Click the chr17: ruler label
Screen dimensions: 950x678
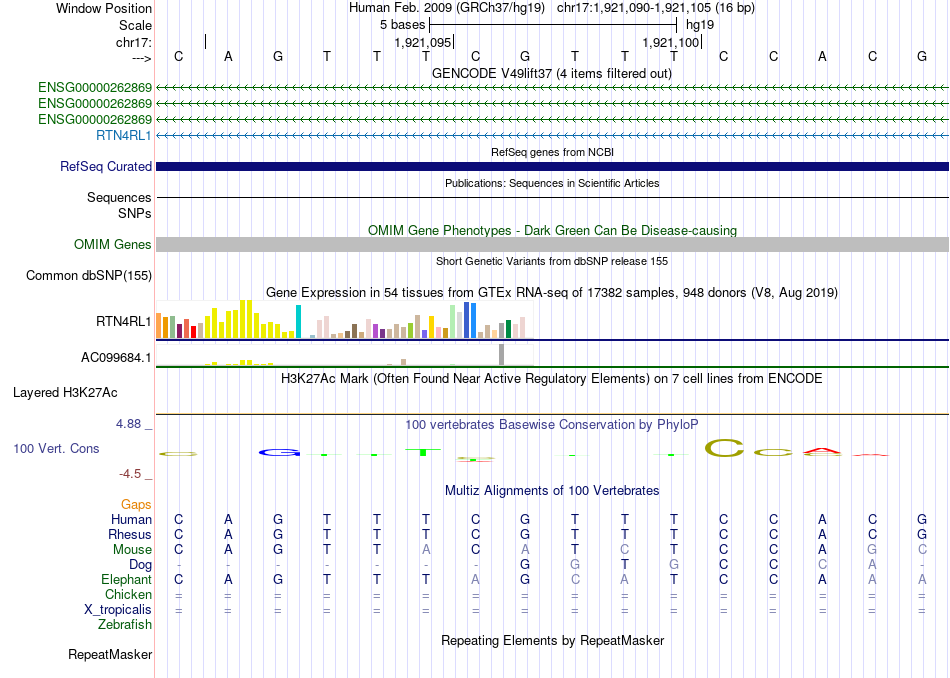tap(134, 42)
